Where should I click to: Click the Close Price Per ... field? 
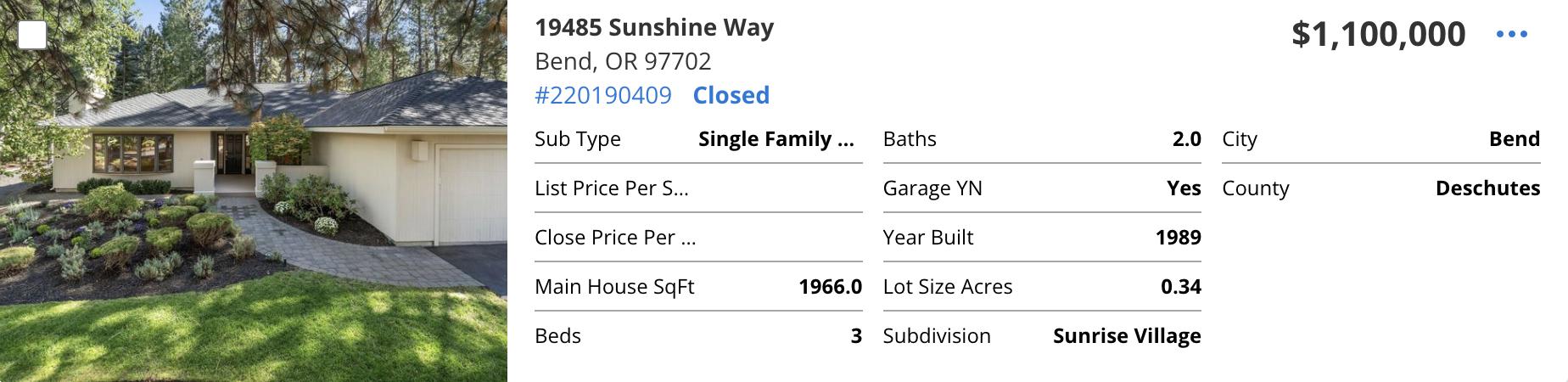[615, 238]
